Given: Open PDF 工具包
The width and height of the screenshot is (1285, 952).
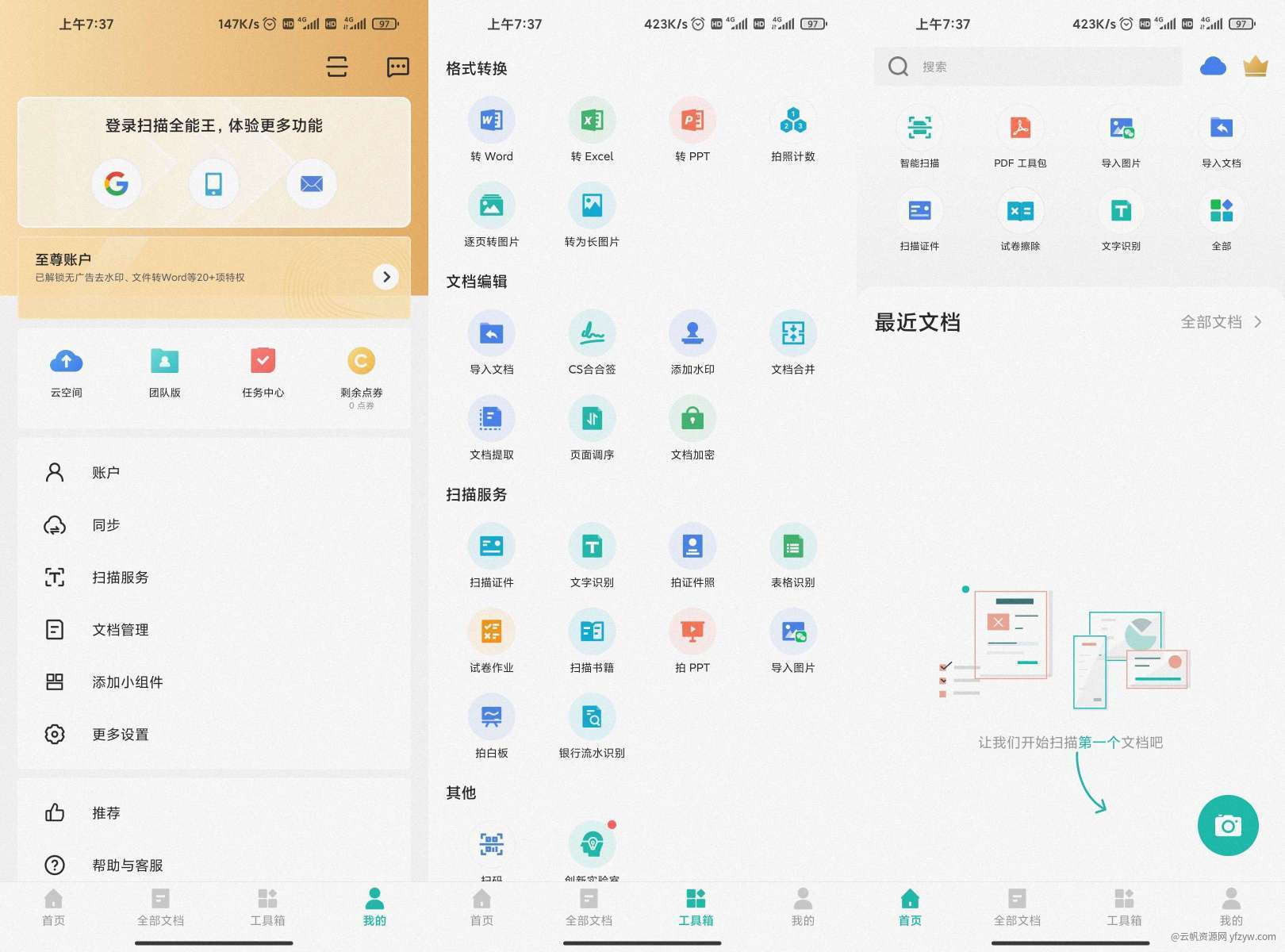Looking at the screenshot, I should [1020, 136].
